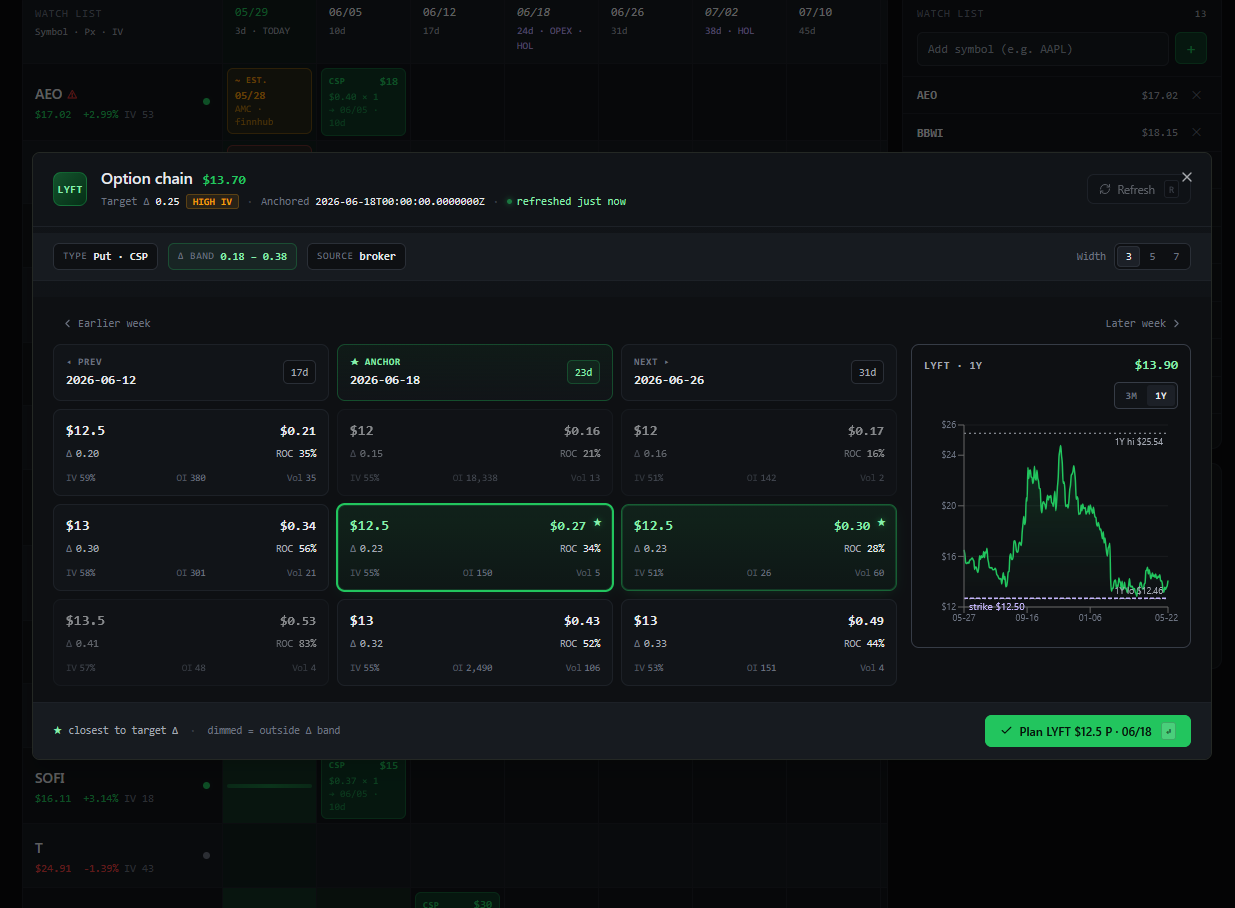Image resolution: width=1235 pixels, height=908 pixels.
Task: Click the LYFT ticker badge icon
Action: (x=70, y=189)
